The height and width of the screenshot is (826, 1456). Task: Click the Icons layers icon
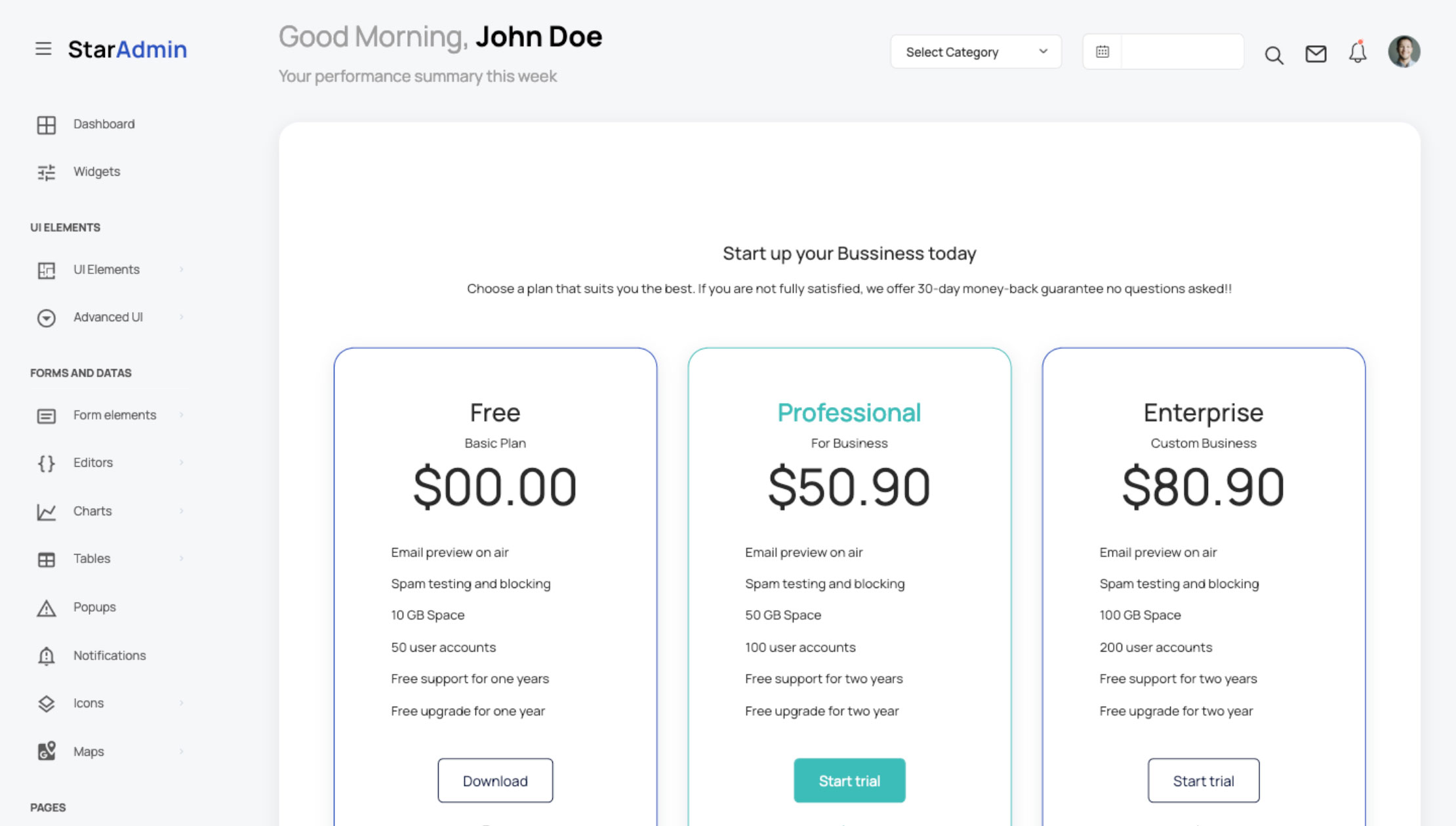coord(46,704)
